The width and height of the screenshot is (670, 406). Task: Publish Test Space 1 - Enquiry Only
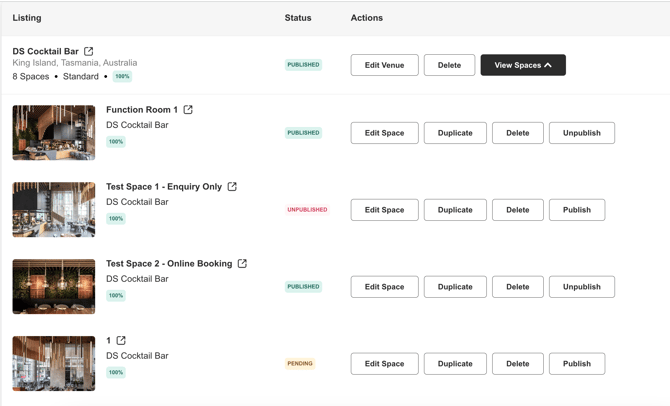(x=576, y=210)
